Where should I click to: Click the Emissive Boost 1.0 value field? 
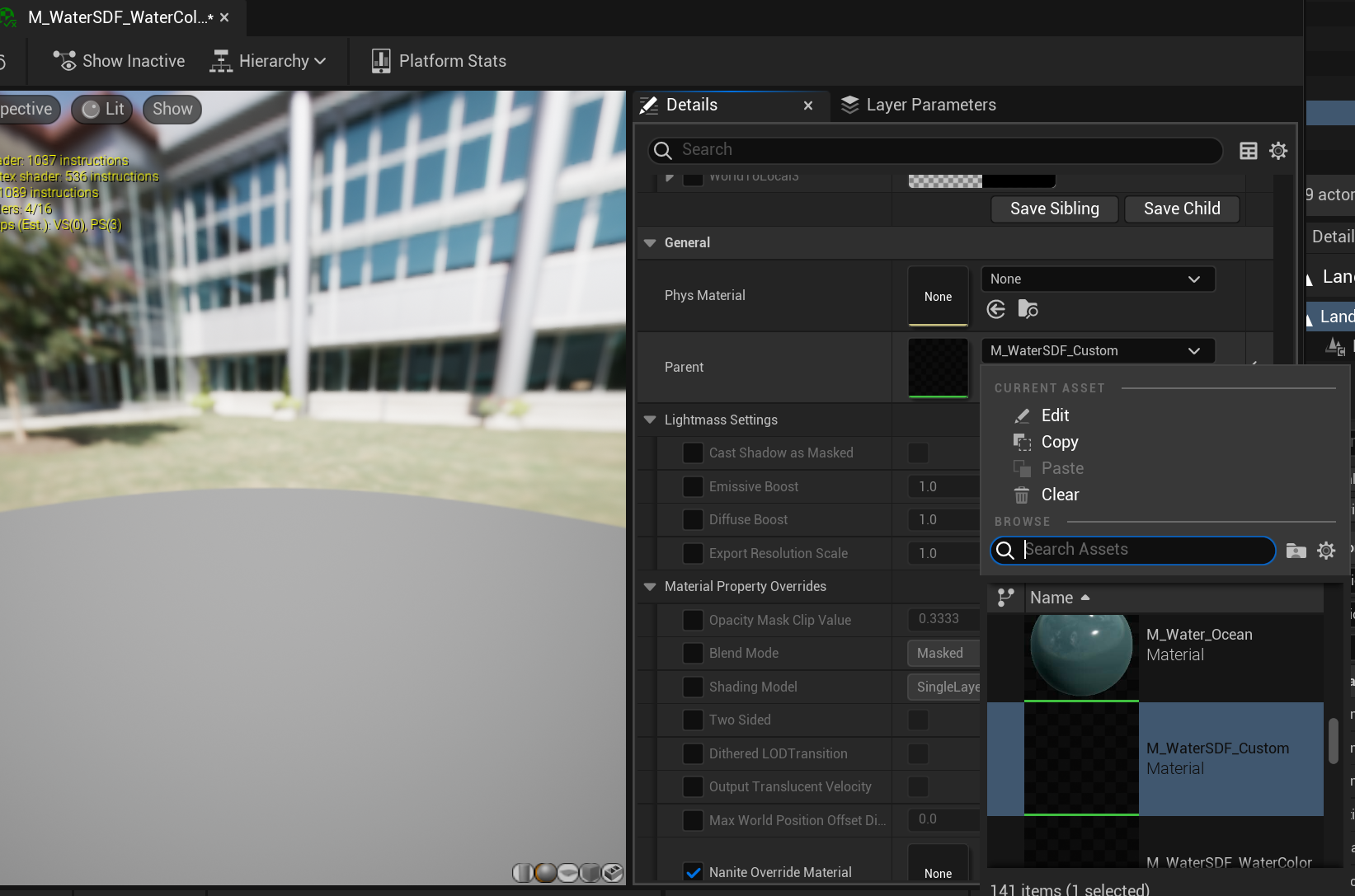tap(943, 486)
